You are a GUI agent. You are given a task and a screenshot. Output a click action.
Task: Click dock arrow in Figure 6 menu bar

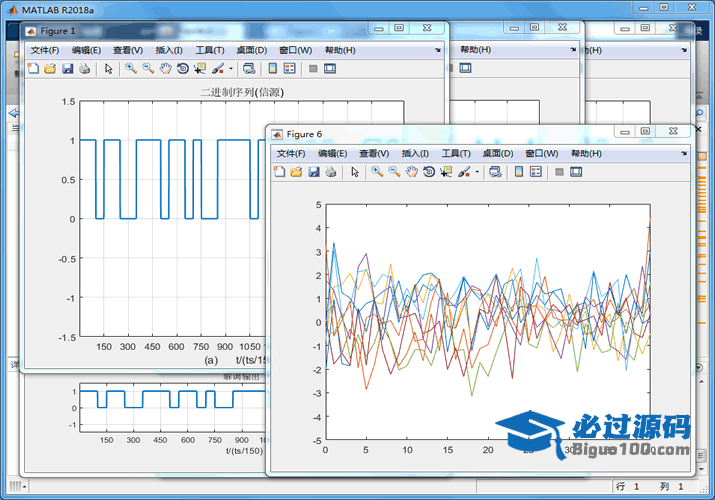684,154
